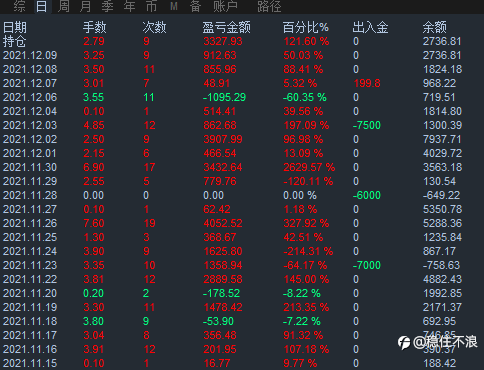Screen dimensions: 484x370
Task: Open the 币 tab
Action: pos(151,6)
